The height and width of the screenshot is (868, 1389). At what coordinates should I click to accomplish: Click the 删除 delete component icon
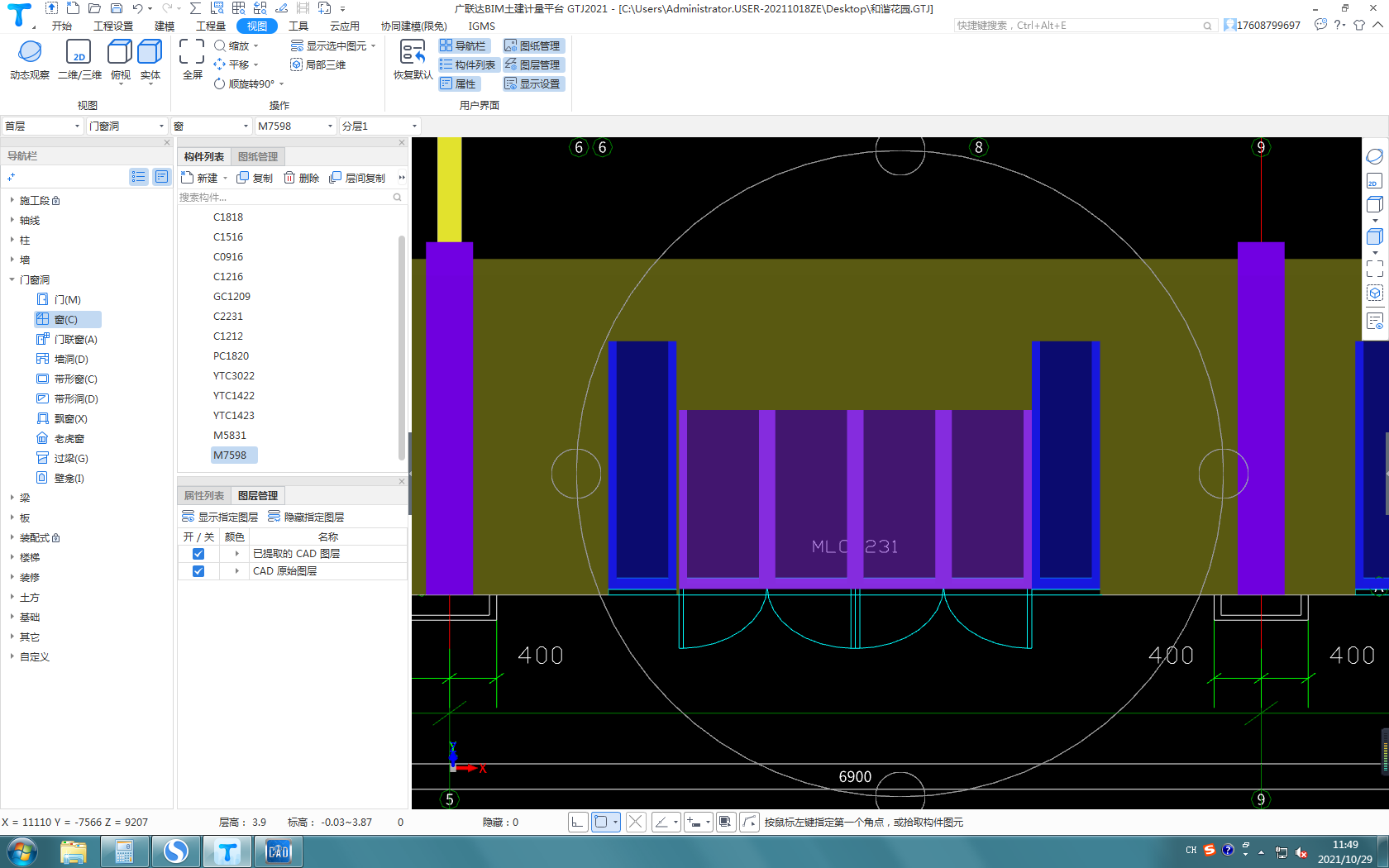(x=289, y=178)
